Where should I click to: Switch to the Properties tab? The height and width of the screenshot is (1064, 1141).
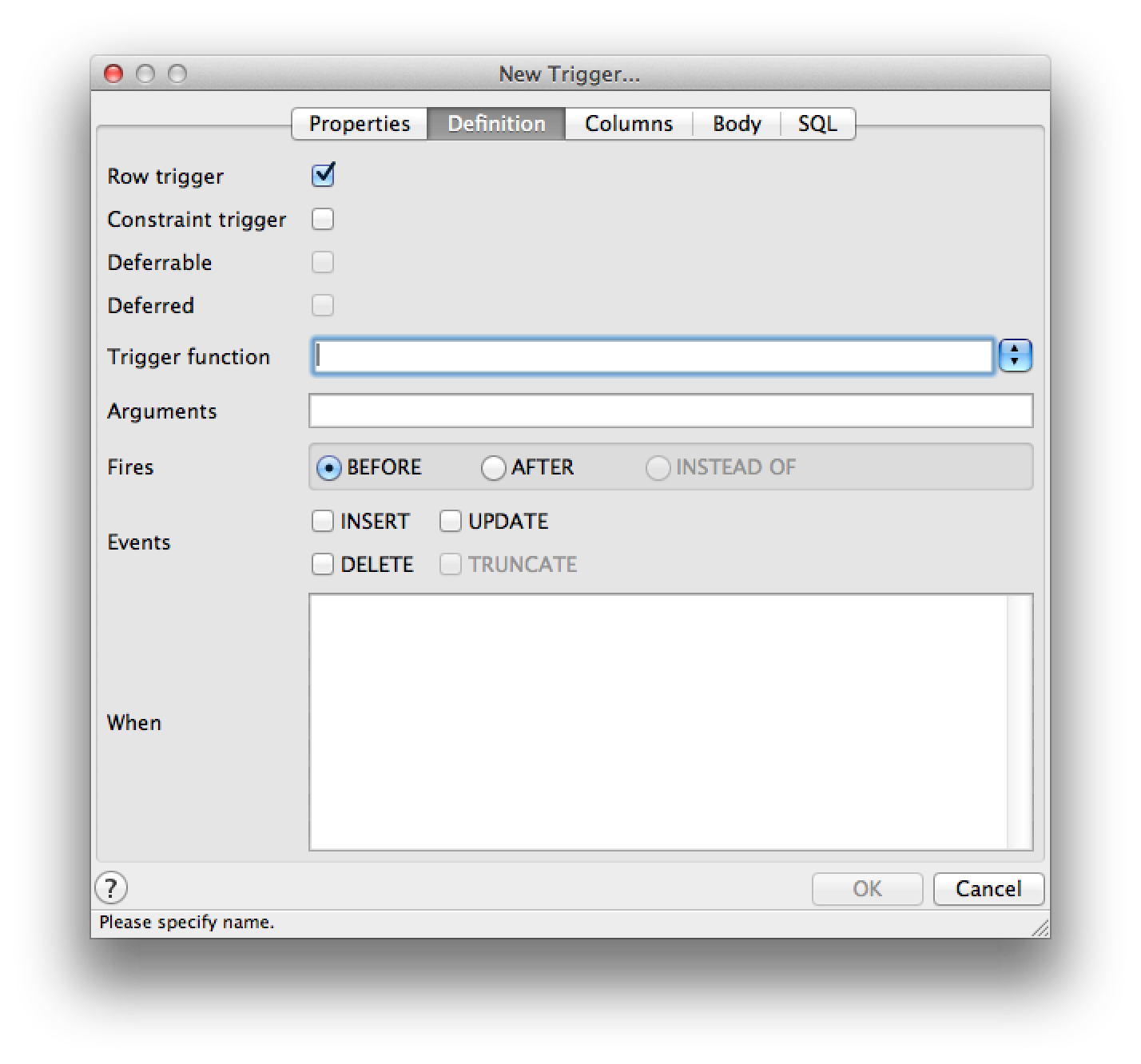tap(360, 124)
